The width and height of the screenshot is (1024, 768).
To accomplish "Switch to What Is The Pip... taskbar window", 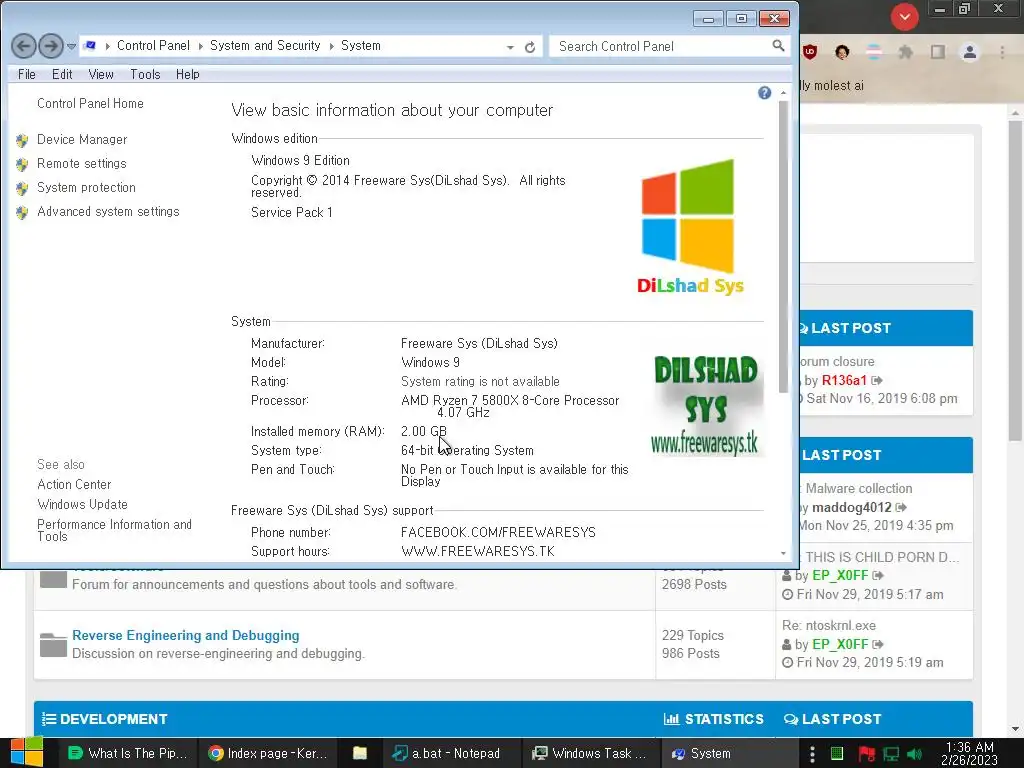I will 128,753.
